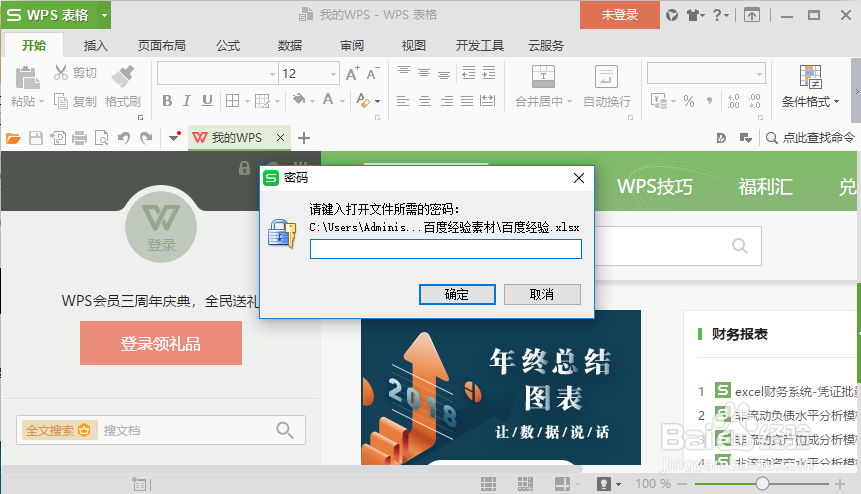Adjust the zoom slider handle
Viewport: 861px width, 494px height.
(x=762, y=484)
